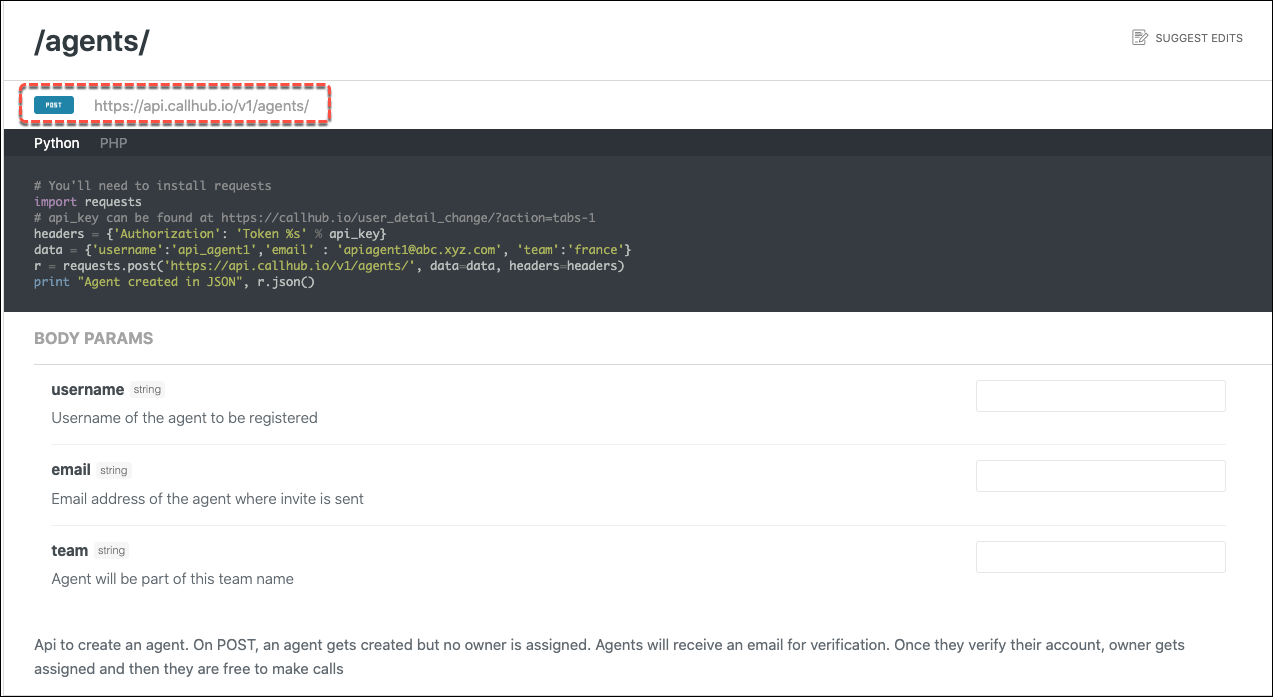Open the SUGGEST EDITS link
Viewport: 1273px width, 697px height.
(1187, 38)
